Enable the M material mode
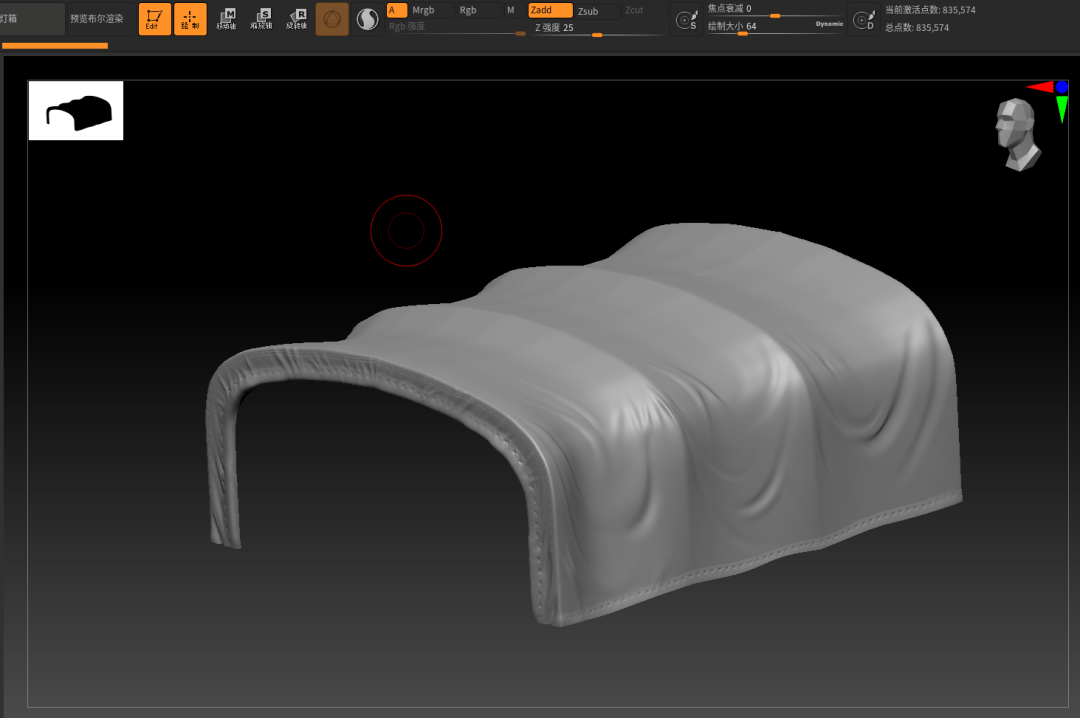1080x718 pixels. [510, 10]
